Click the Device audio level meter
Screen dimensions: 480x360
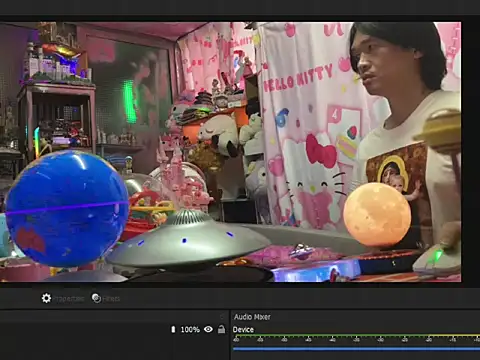[x=356, y=337]
